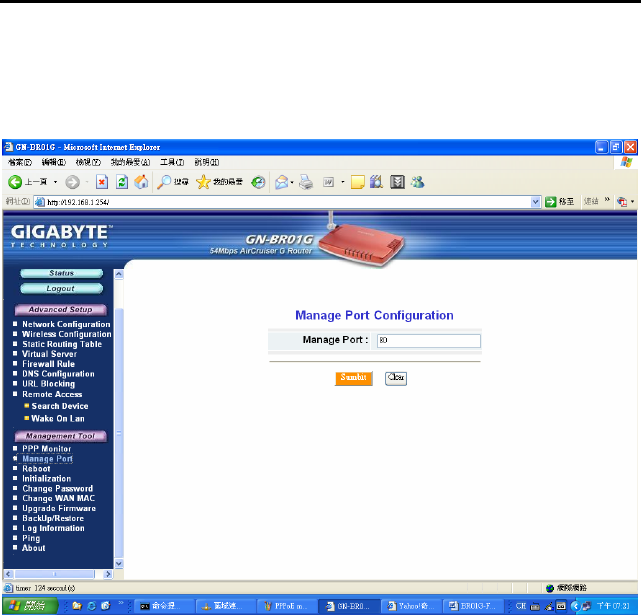This screenshot has width=641, height=615.
Task: Open PPP Monitor link
Action: pyautogui.click(x=47, y=449)
